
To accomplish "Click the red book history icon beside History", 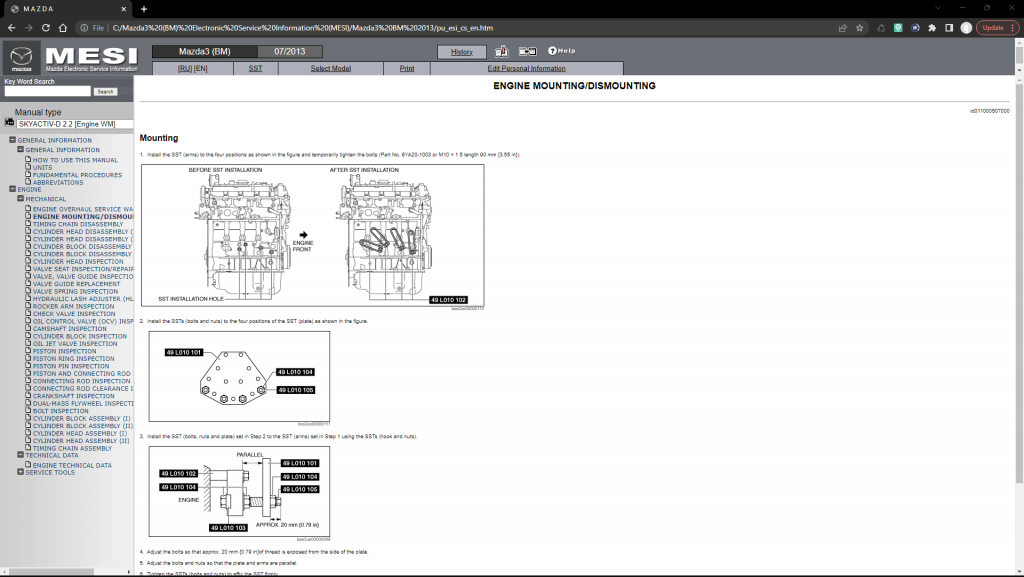I will (x=502, y=50).
